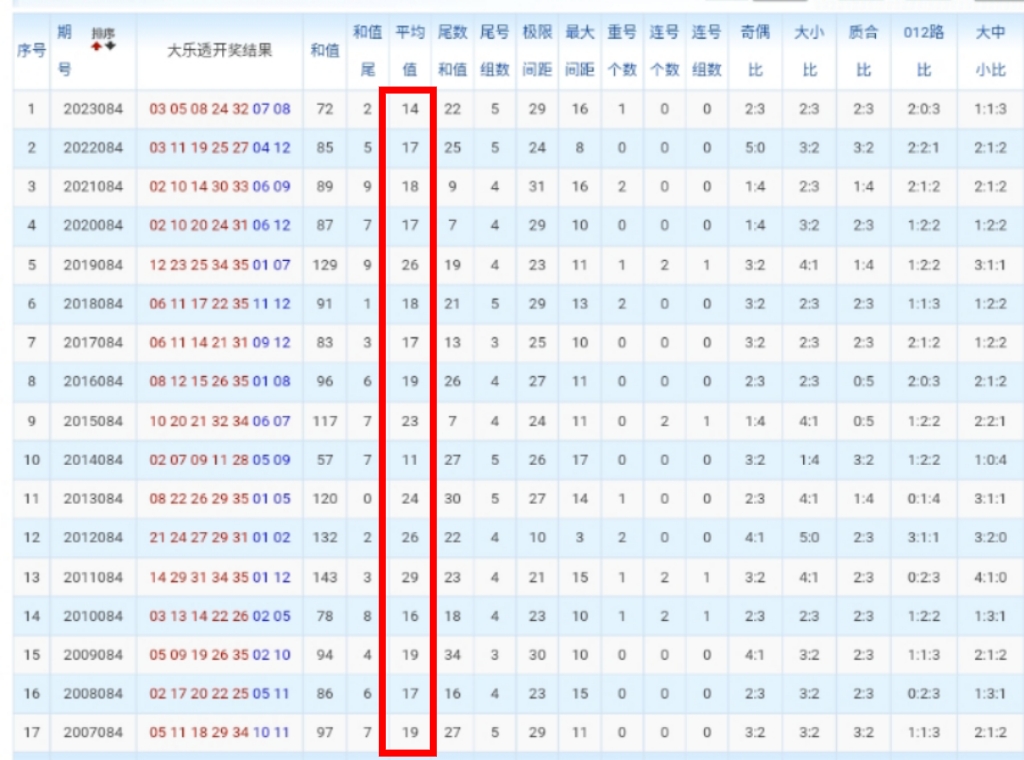Select the 极限间距 column header
This screenshot has height=760, width=1024.
(537, 50)
